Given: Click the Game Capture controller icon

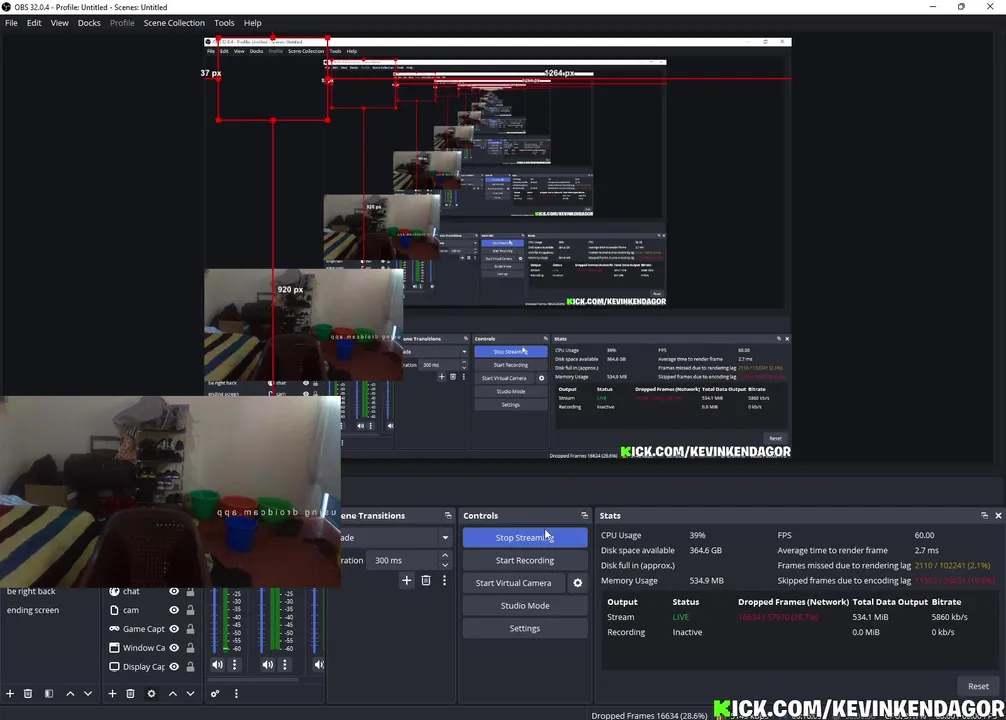Looking at the screenshot, I should click(114, 629).
